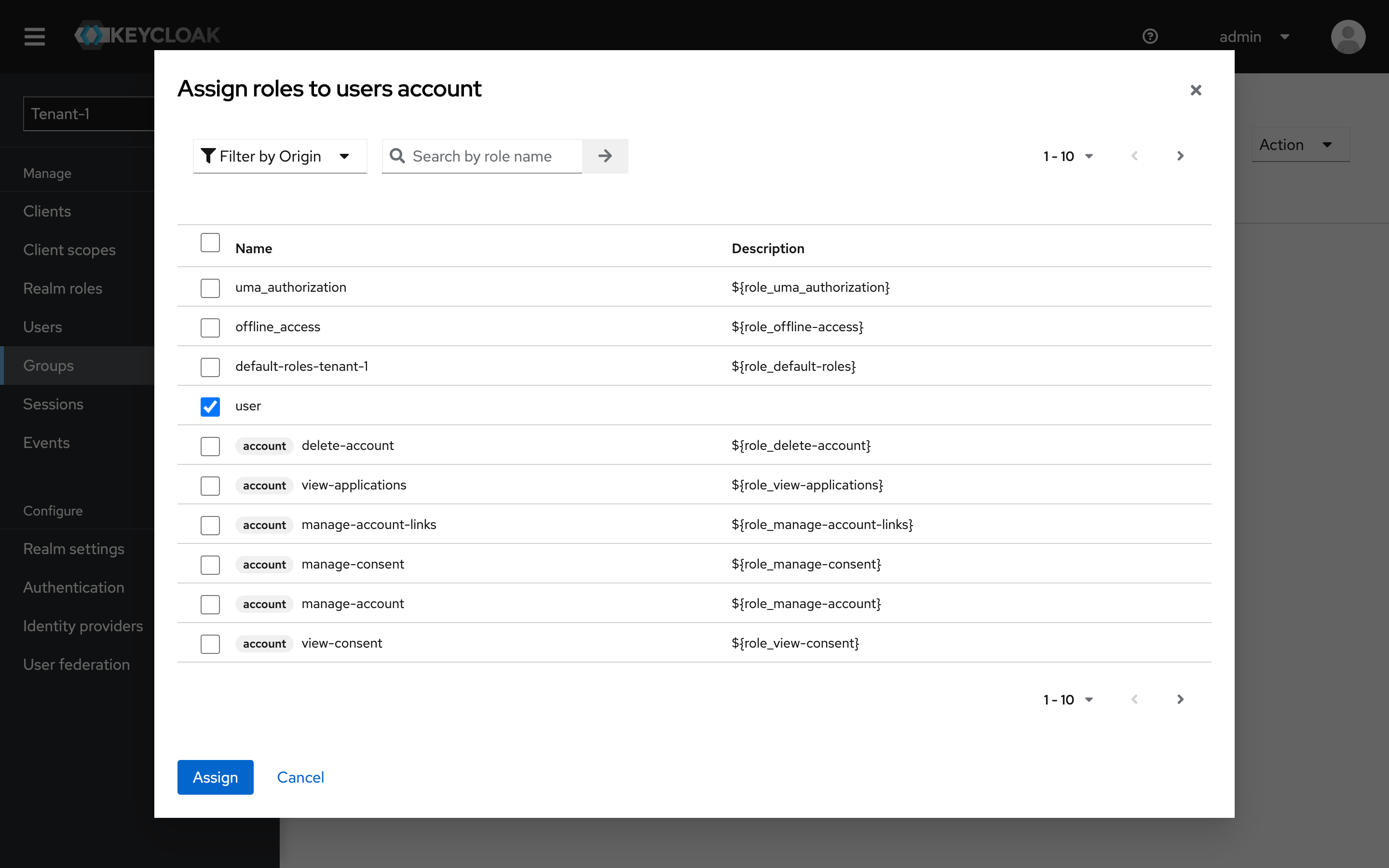This screenshot has height=868, width=1389.
Task: Cancel the role assignment
Action: click(300, 777)
